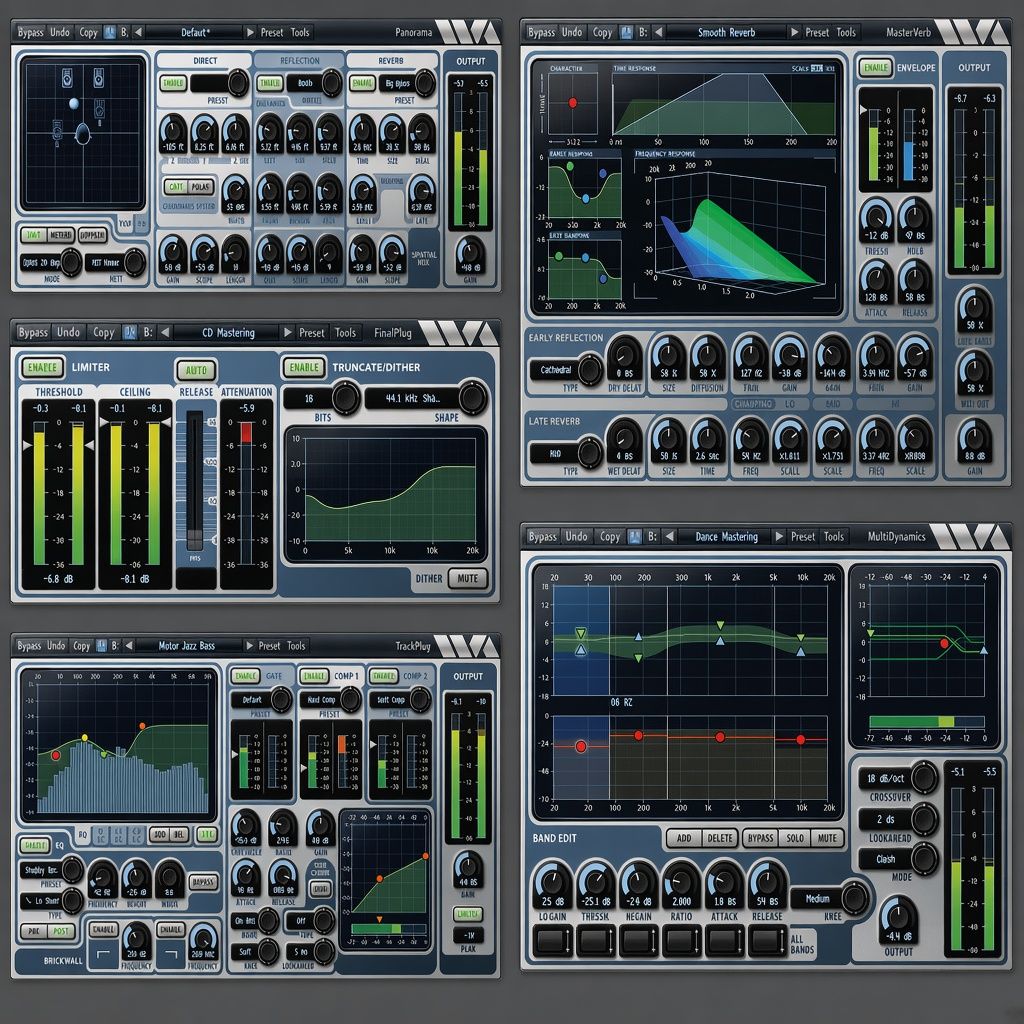Image resolution: width=1024 pixels, height=1024 pixels.
Task: Go to previous preset in FinalPlug
Action: point(165,332)
